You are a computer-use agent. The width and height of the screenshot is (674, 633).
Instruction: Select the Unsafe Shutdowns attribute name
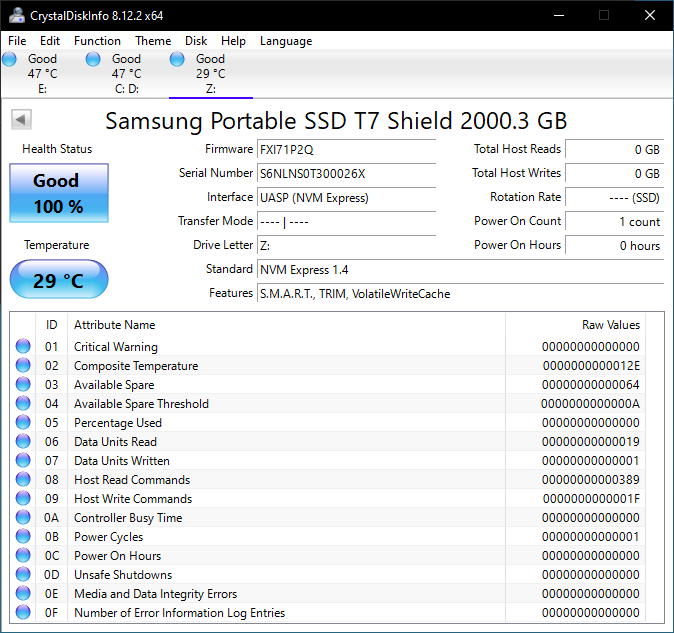click(x=123, y=575)
